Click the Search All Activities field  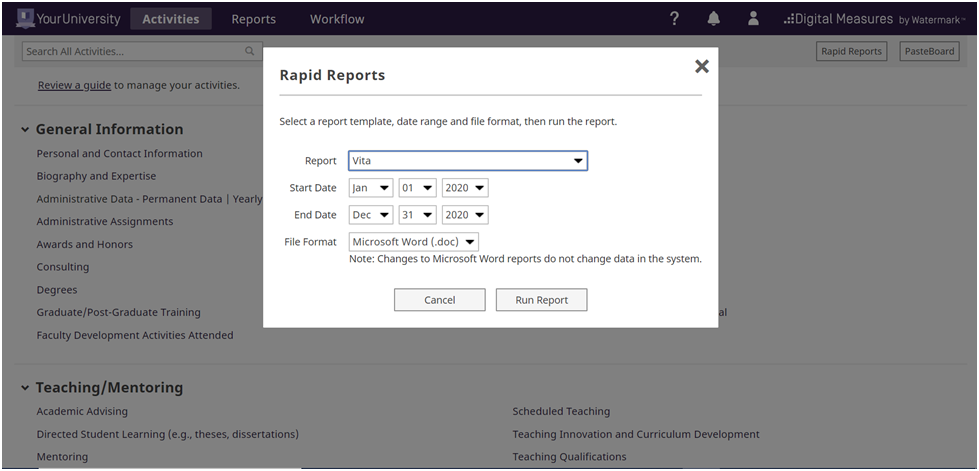pos(141,51)
